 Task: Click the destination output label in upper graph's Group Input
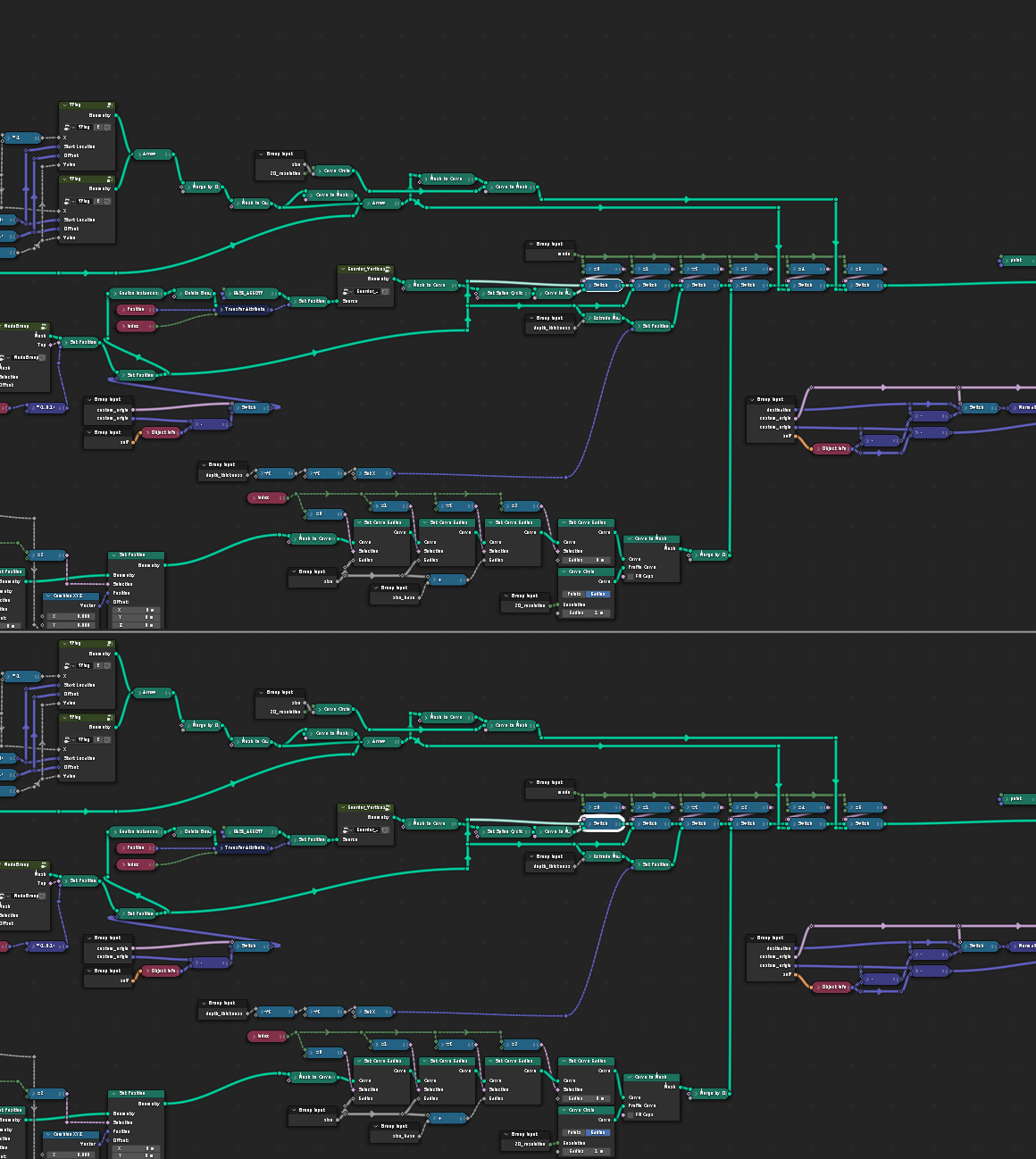pos(778,410)
